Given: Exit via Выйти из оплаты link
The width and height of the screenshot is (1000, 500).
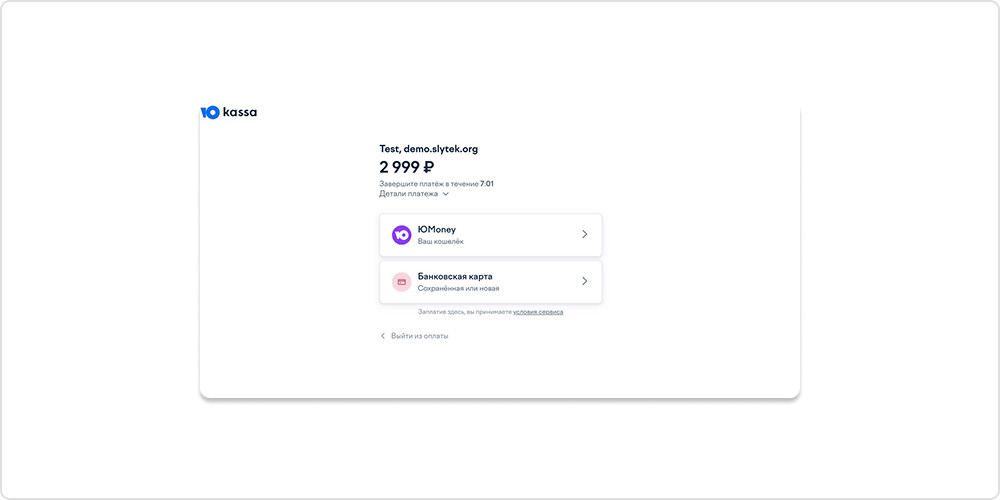Looking at the screenshot, I should click(x=419, y=336).
